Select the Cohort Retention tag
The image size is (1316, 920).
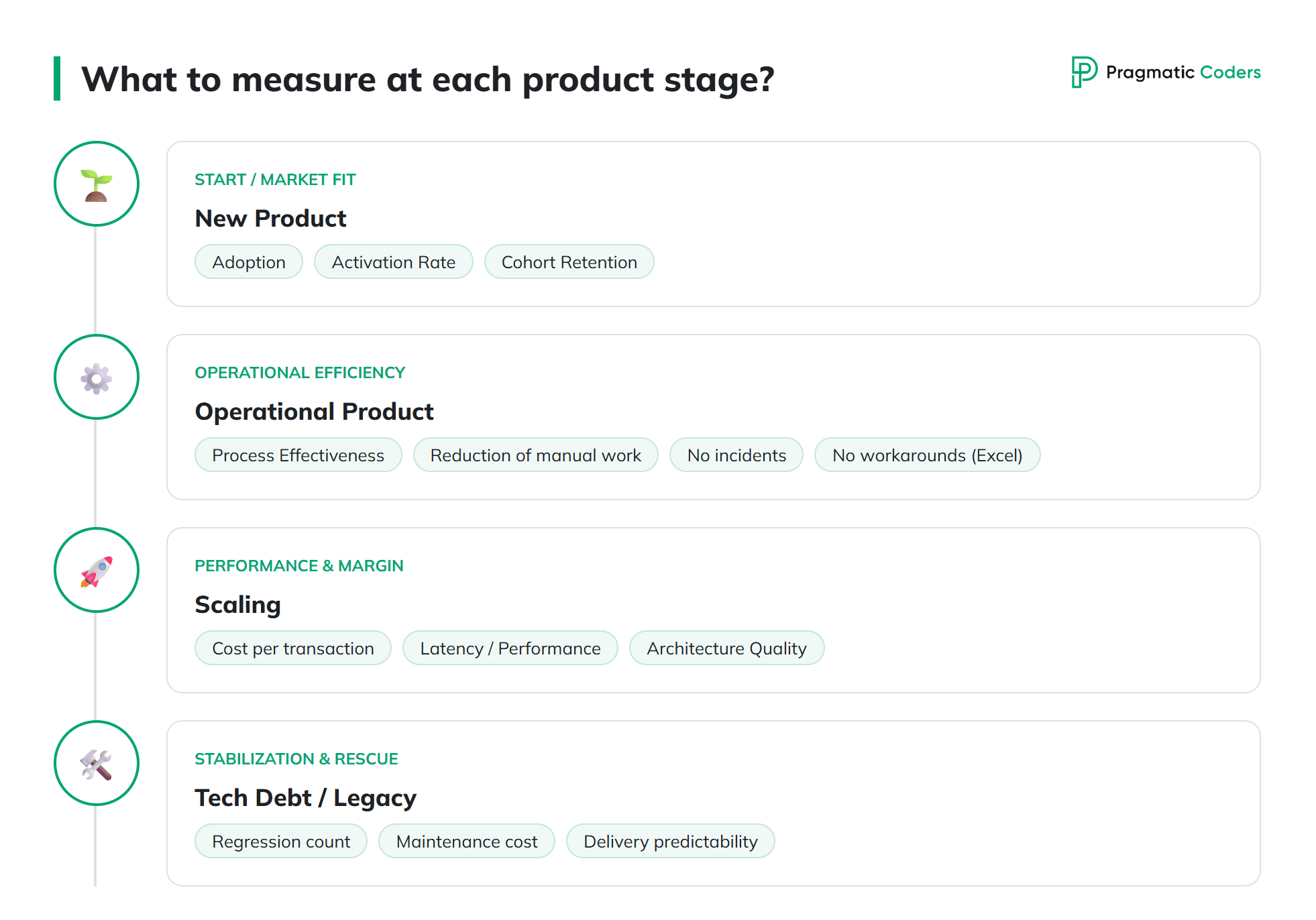pyautogui.click(x=569, y=262)
